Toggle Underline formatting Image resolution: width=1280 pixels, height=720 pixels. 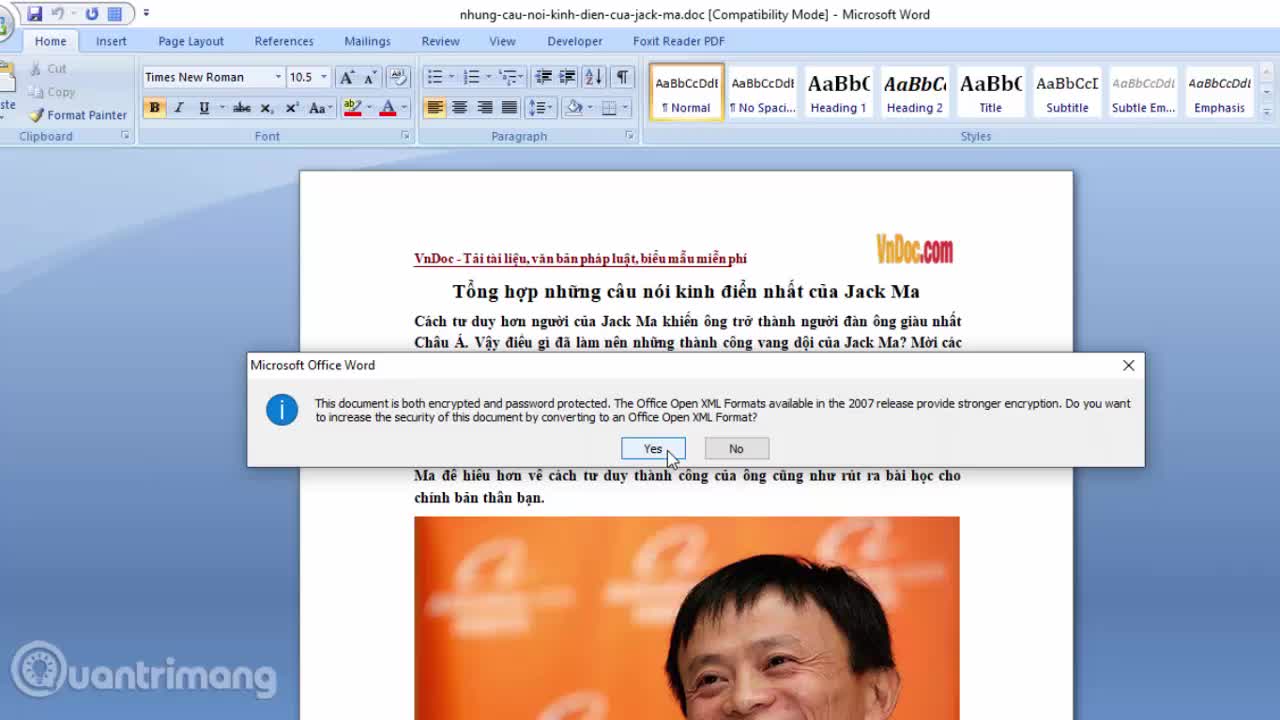[x=204, y=107]
